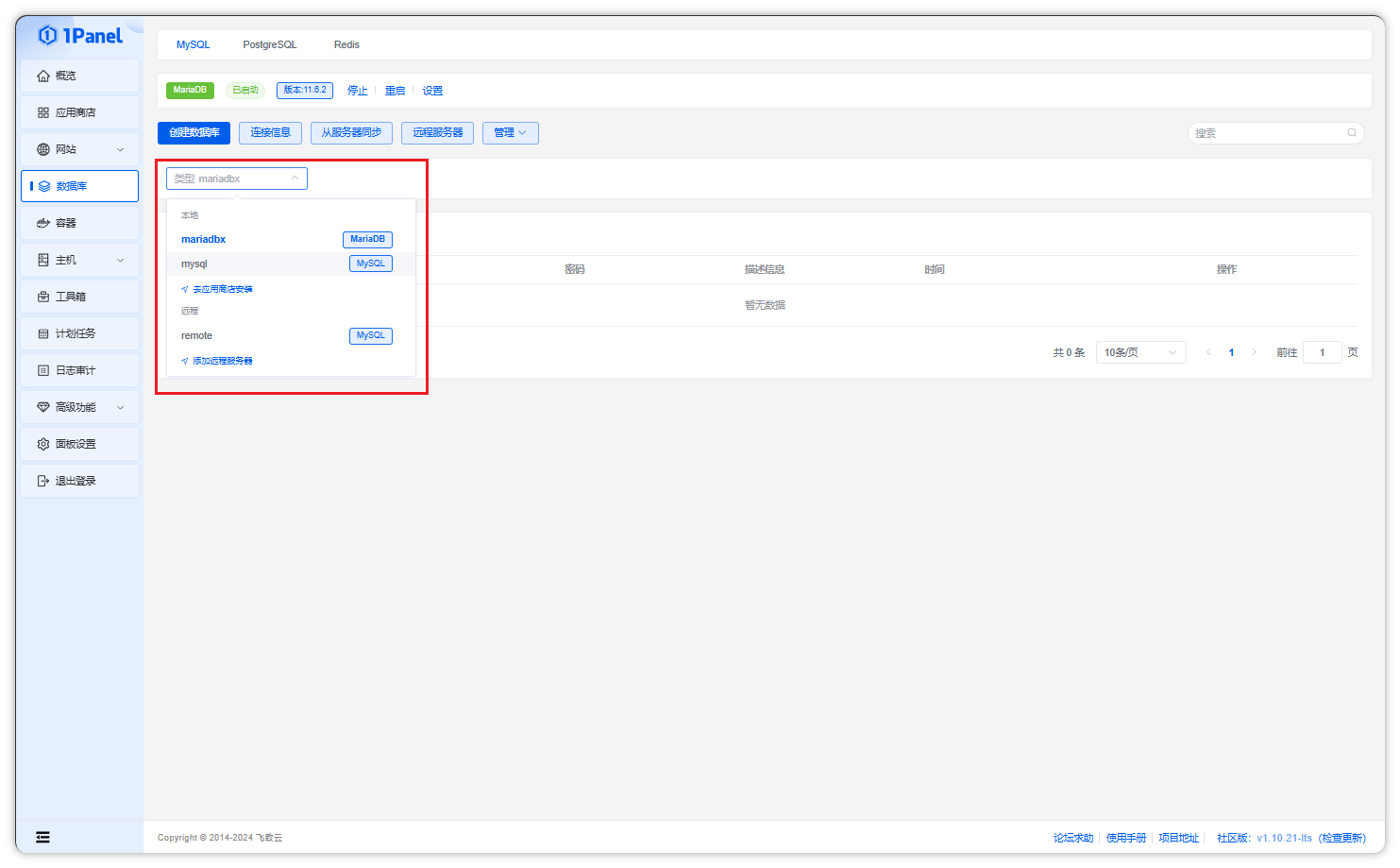Expand the 网站 submenu chevron
Image resolution: width=1400 pixels, height=868 pixels.
pyautogui.click(x=120, y=149)
